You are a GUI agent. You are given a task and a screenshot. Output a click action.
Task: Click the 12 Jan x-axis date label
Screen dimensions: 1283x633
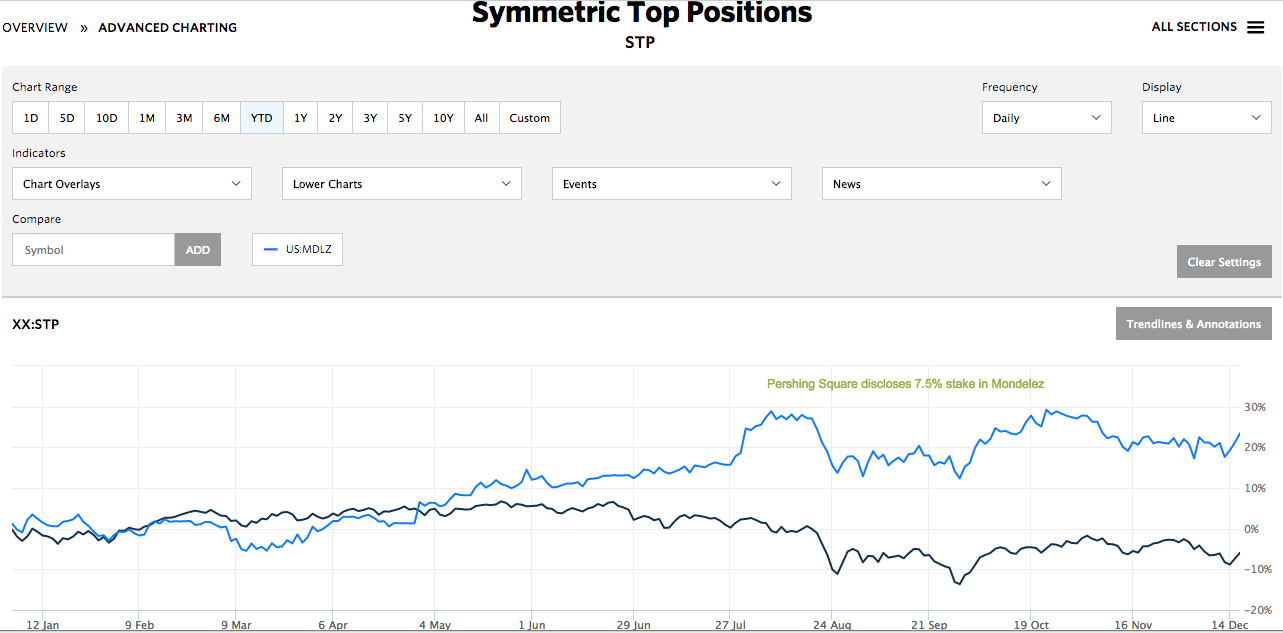coord(43,625)
